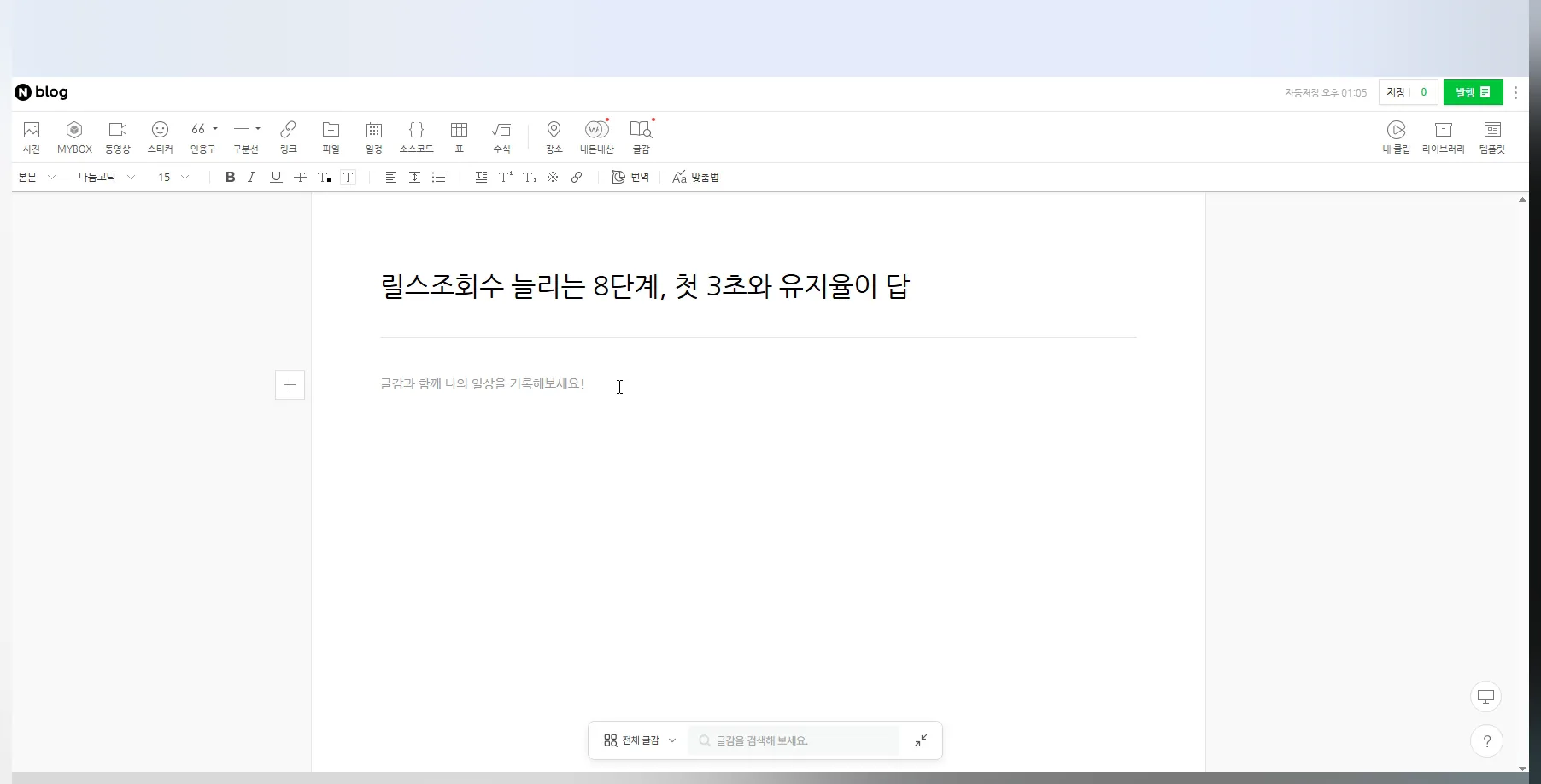
Task: Collapse the 글감 search bar
Action: point(921,740)
